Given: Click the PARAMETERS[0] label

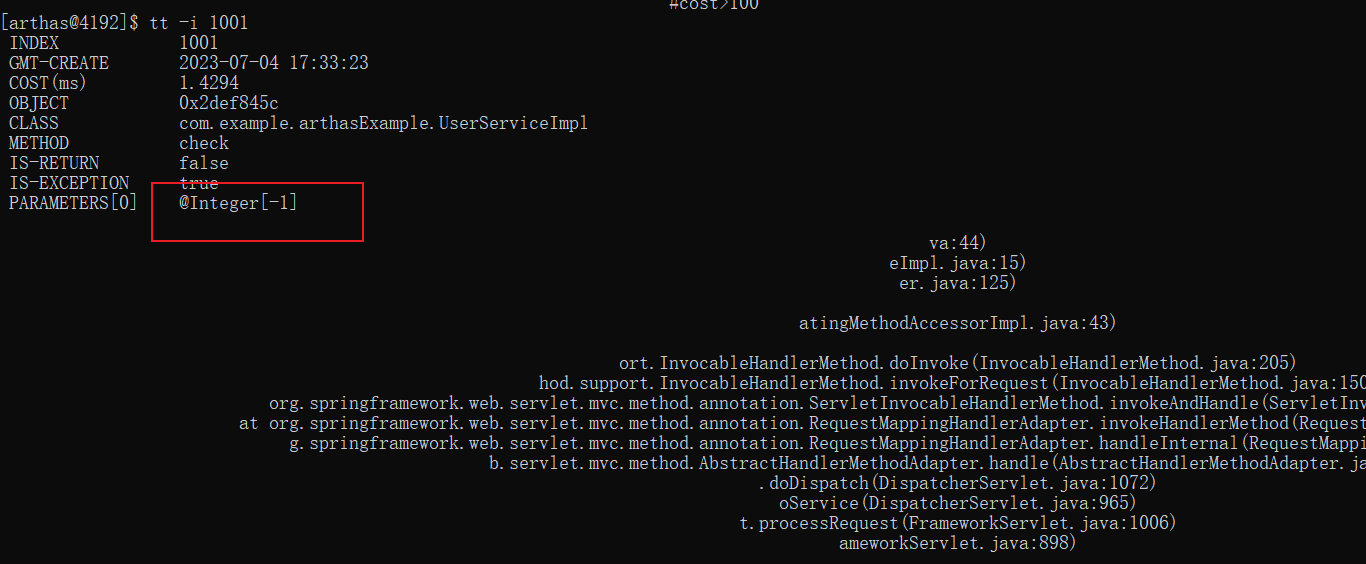Looking at the screenshot, I should pyautogui.click(x=73, y=203).
